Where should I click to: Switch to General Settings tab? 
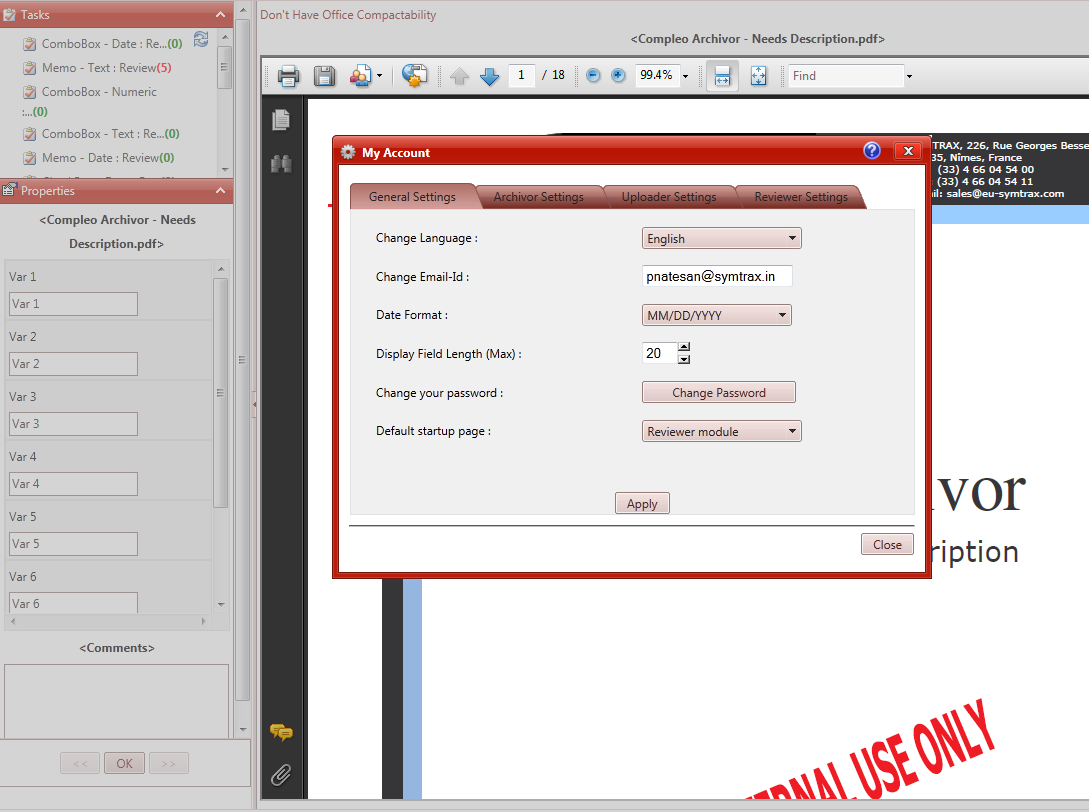click(413, 197)
